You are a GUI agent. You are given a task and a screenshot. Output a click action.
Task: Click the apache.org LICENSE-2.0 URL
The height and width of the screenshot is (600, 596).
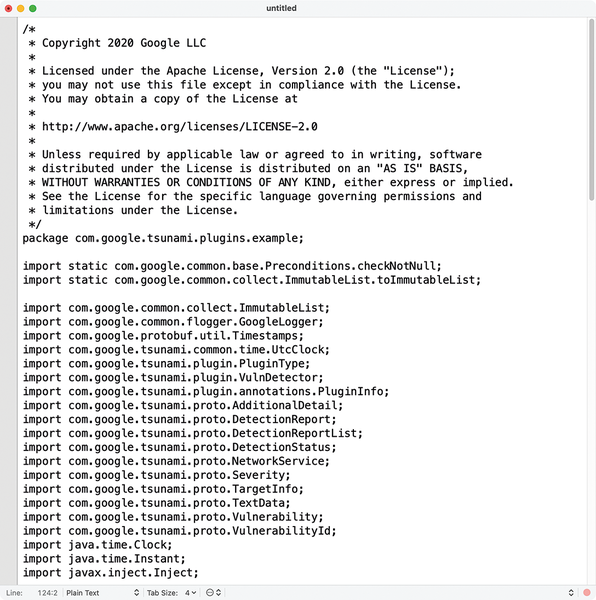(x=180, y=127)
